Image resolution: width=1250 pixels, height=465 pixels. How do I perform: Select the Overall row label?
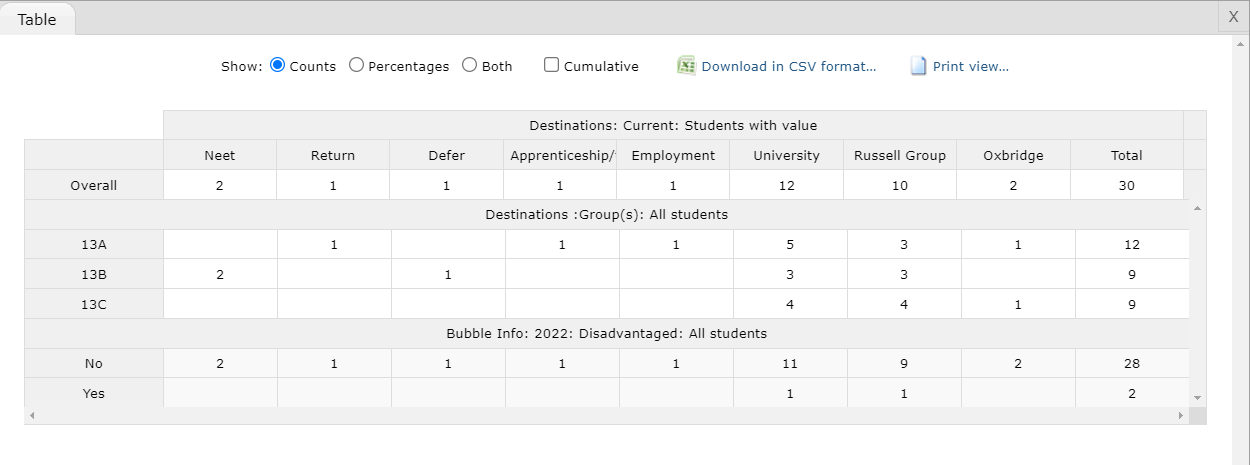point(94,185)
